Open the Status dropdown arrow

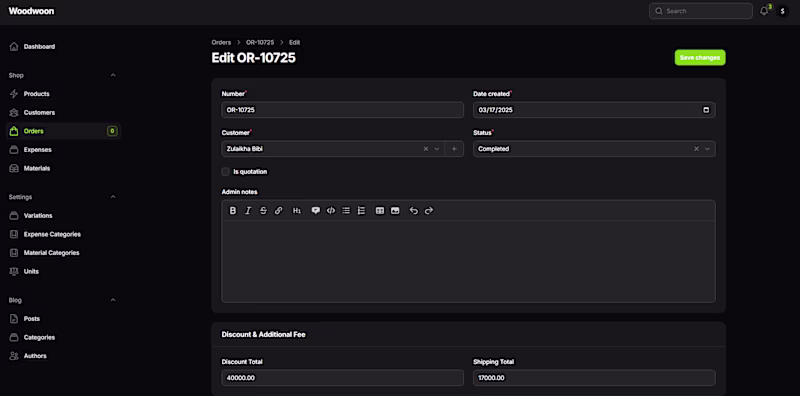point(707,149)
